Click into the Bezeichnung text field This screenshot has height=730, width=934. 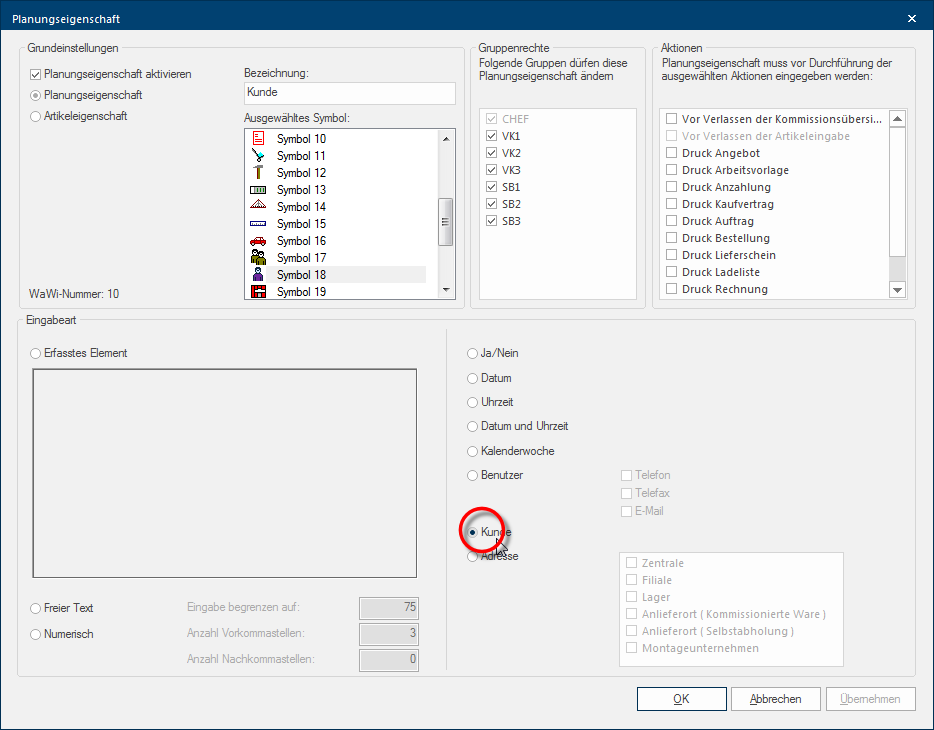349,93
